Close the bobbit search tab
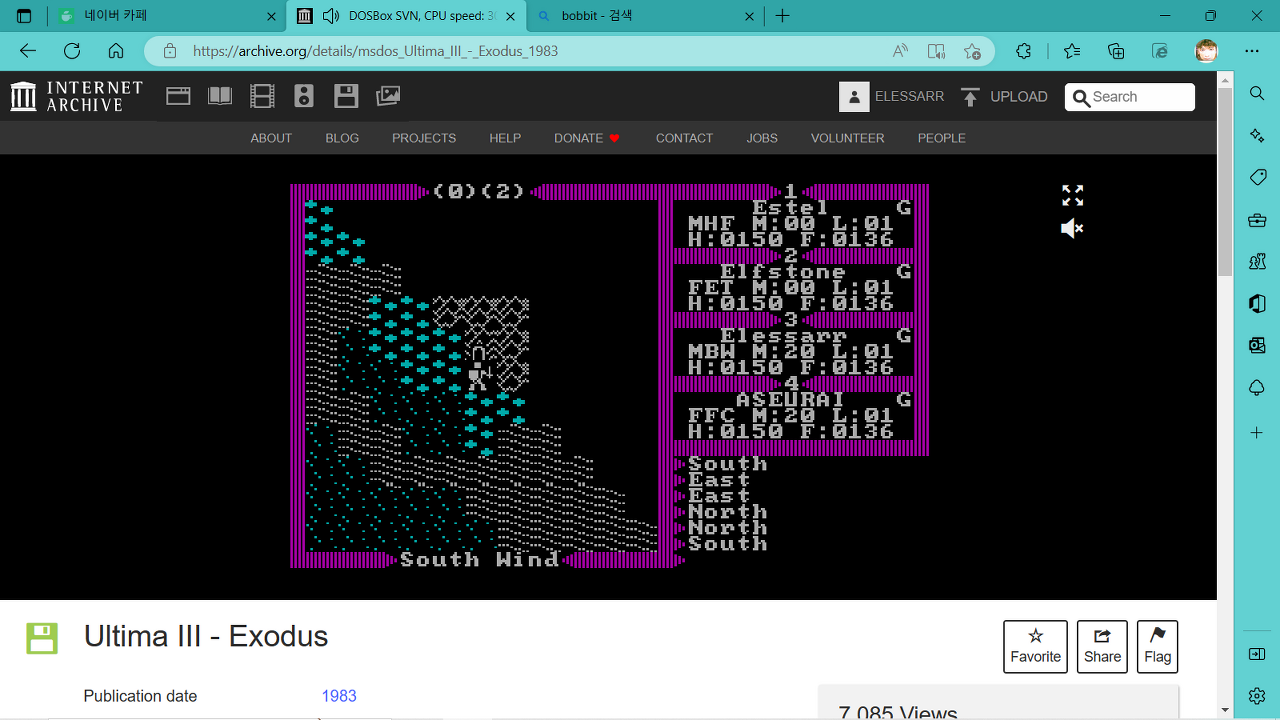1280x720 pixels. click(x=749, y=16)
